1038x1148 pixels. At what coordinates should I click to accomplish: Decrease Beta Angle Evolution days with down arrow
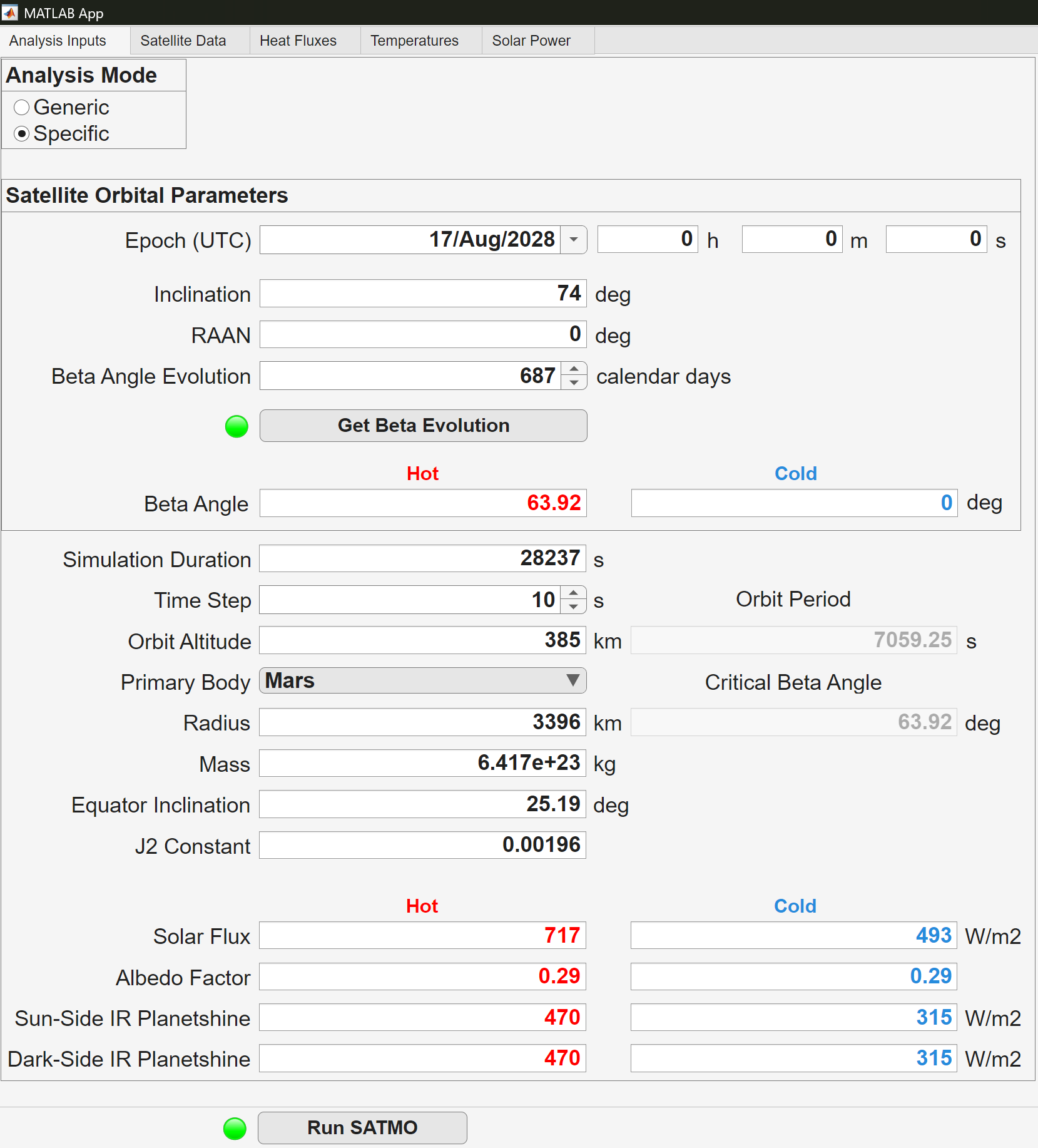(574, 382)
